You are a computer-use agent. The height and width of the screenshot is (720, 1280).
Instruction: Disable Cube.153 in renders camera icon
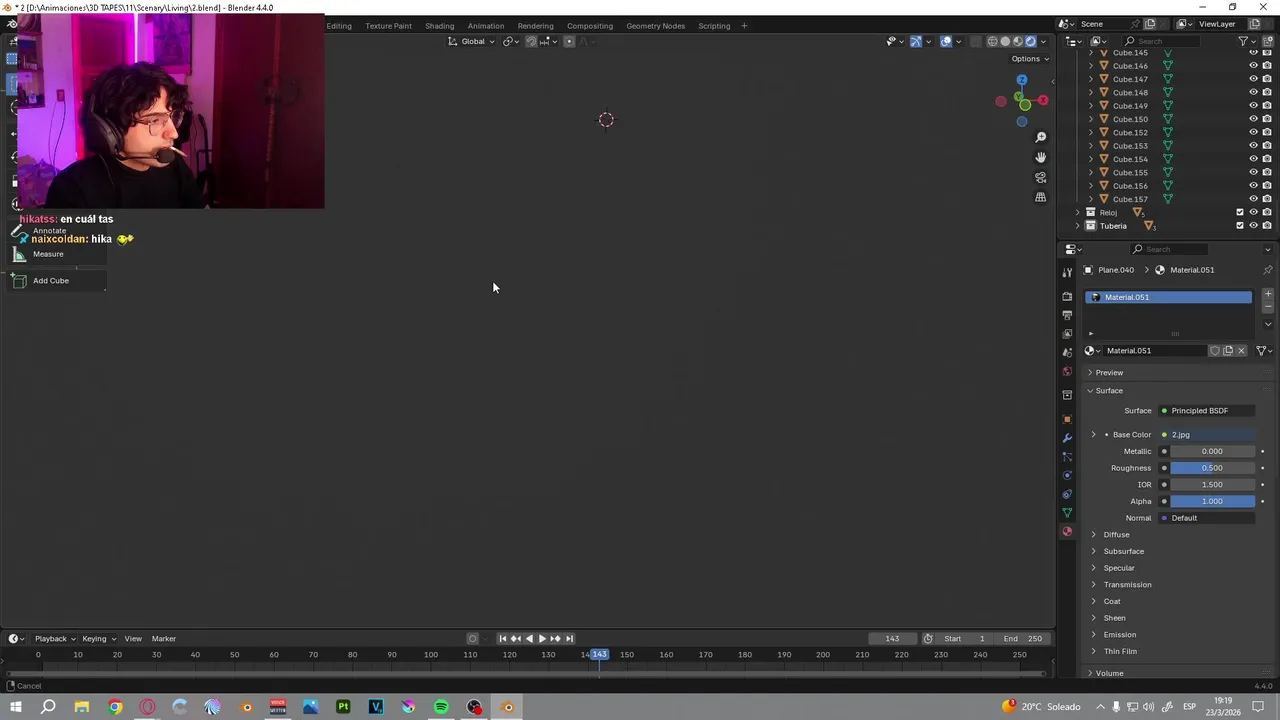(x=1267, y=146)
